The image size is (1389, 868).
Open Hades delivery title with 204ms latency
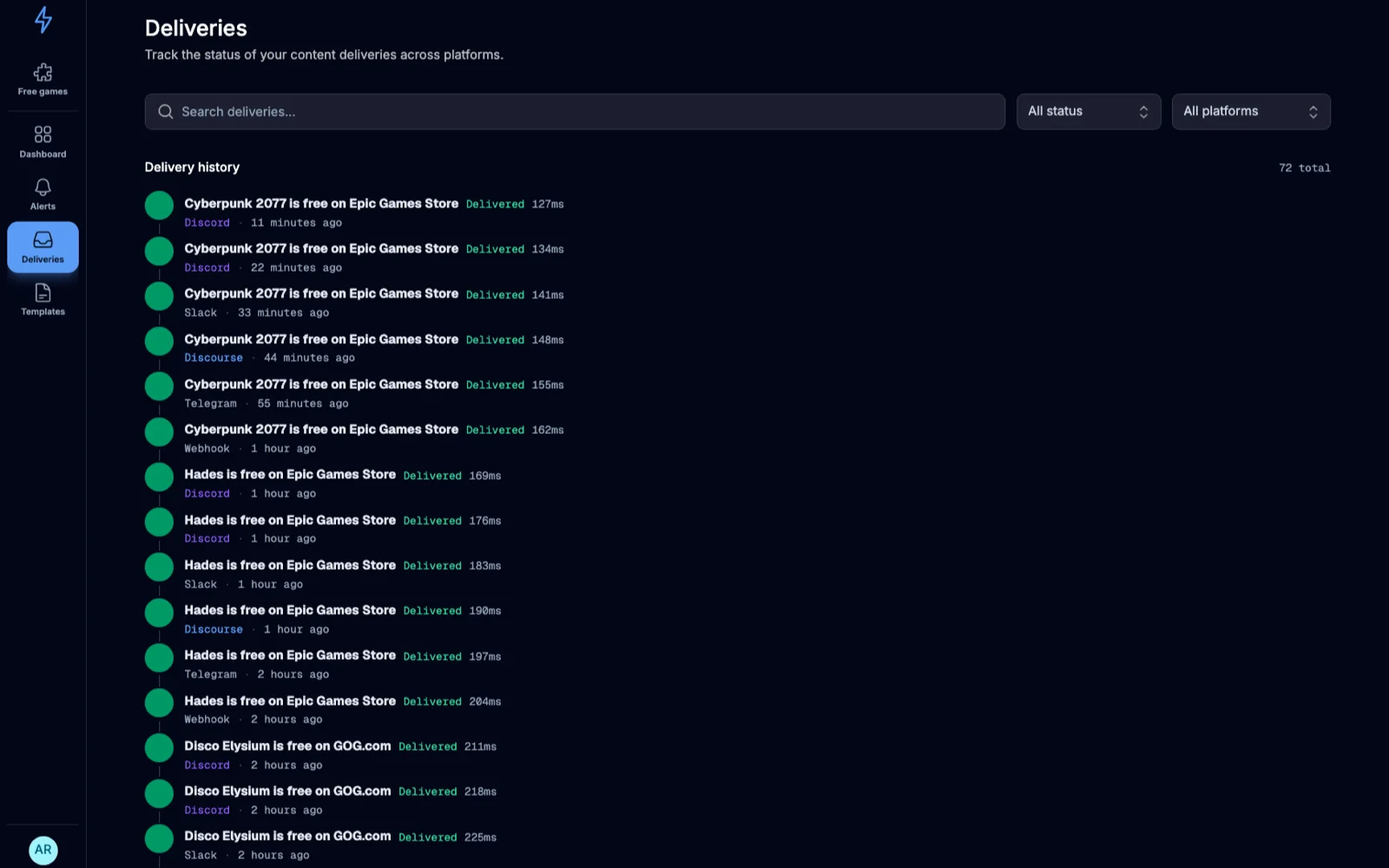[290, 701]
